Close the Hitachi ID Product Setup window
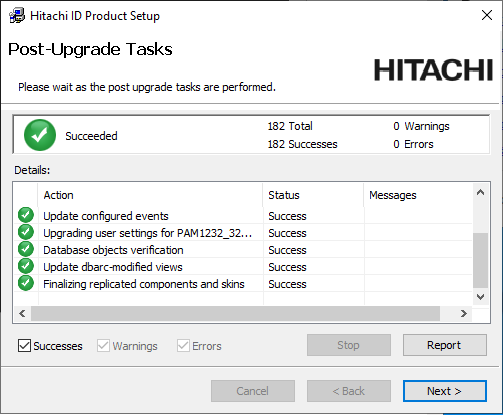 [x=487, y=15]
